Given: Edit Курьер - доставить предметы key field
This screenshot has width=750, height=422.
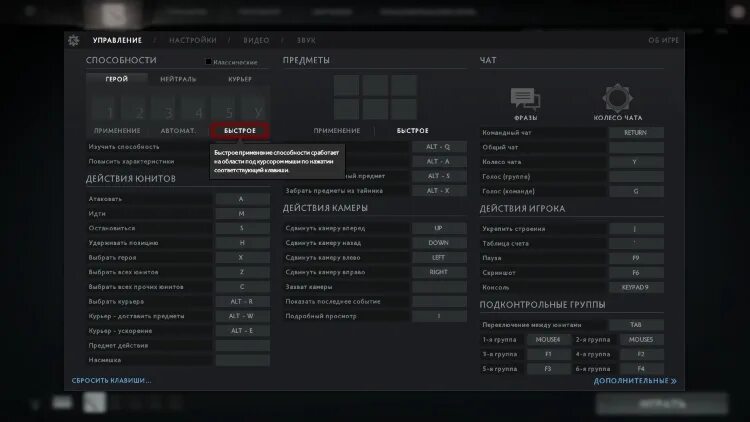Looking at the screenshot, I should point(243,316).
